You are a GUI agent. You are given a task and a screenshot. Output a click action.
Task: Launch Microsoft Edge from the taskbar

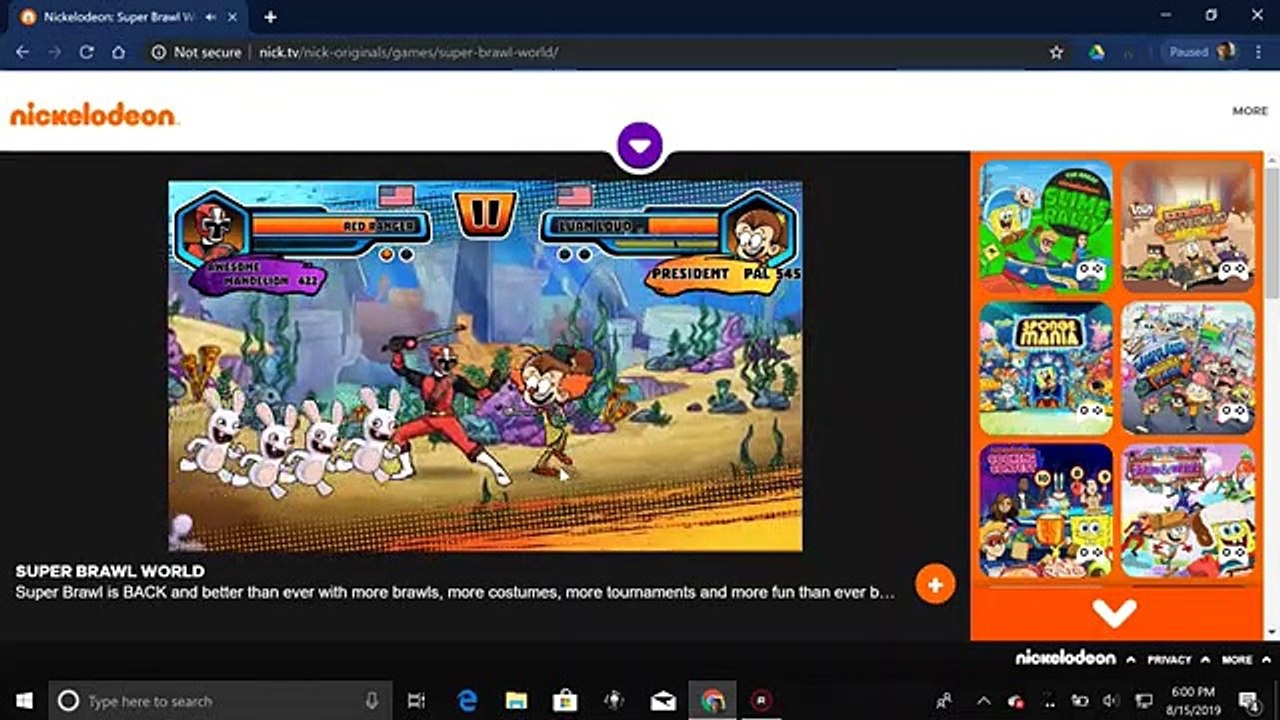tap(467, 701)
